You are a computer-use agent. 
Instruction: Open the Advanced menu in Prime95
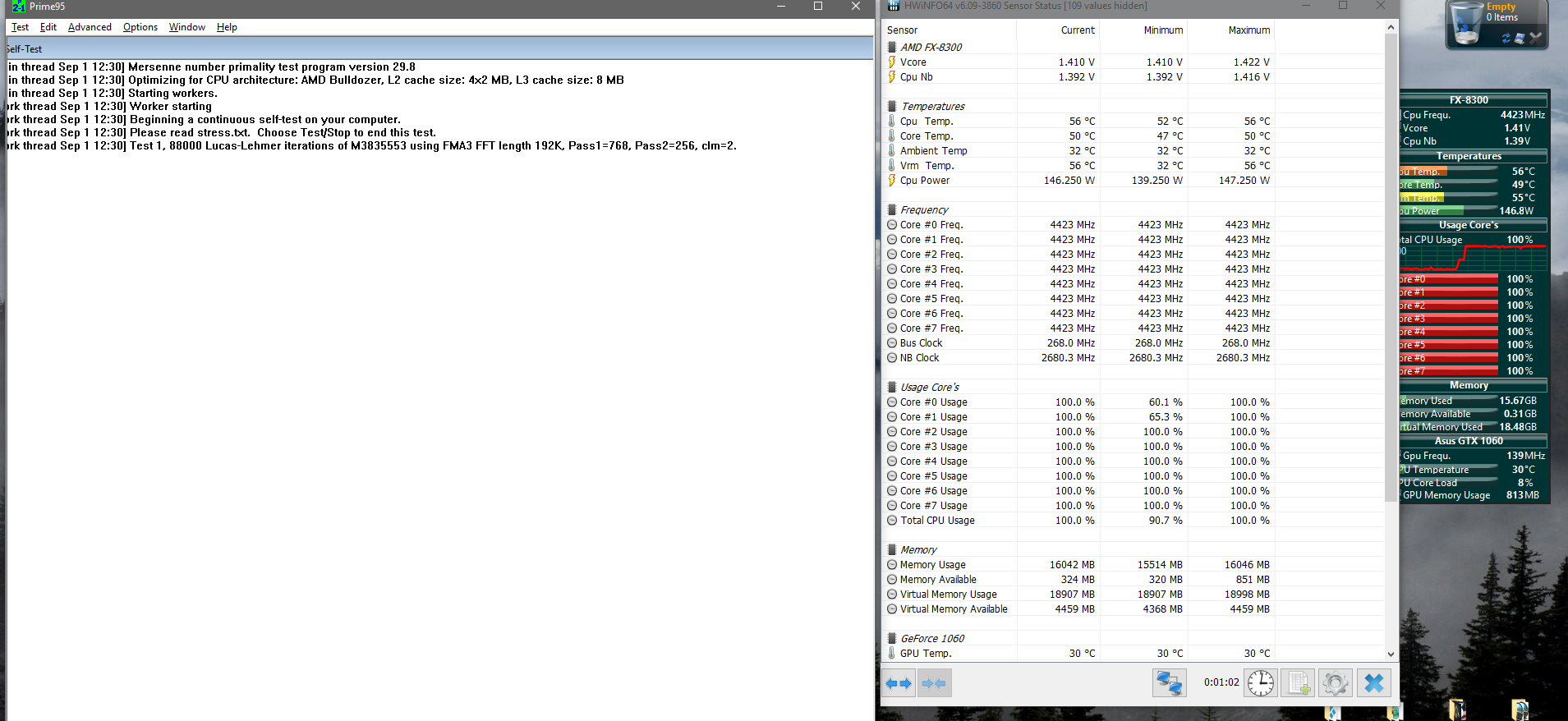(90, 27)
